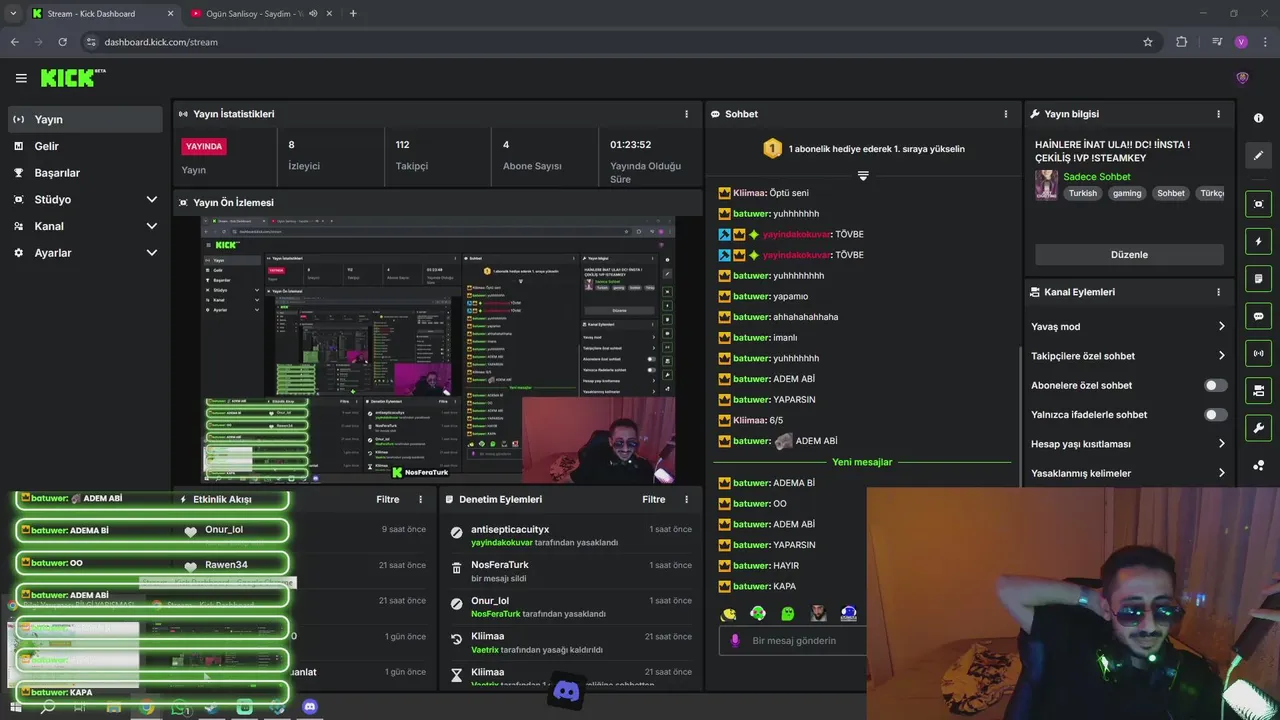Click the pencil edit icon in right toolbar
The height and width of the screenshot is (720, 1280).
point(1258,156)
